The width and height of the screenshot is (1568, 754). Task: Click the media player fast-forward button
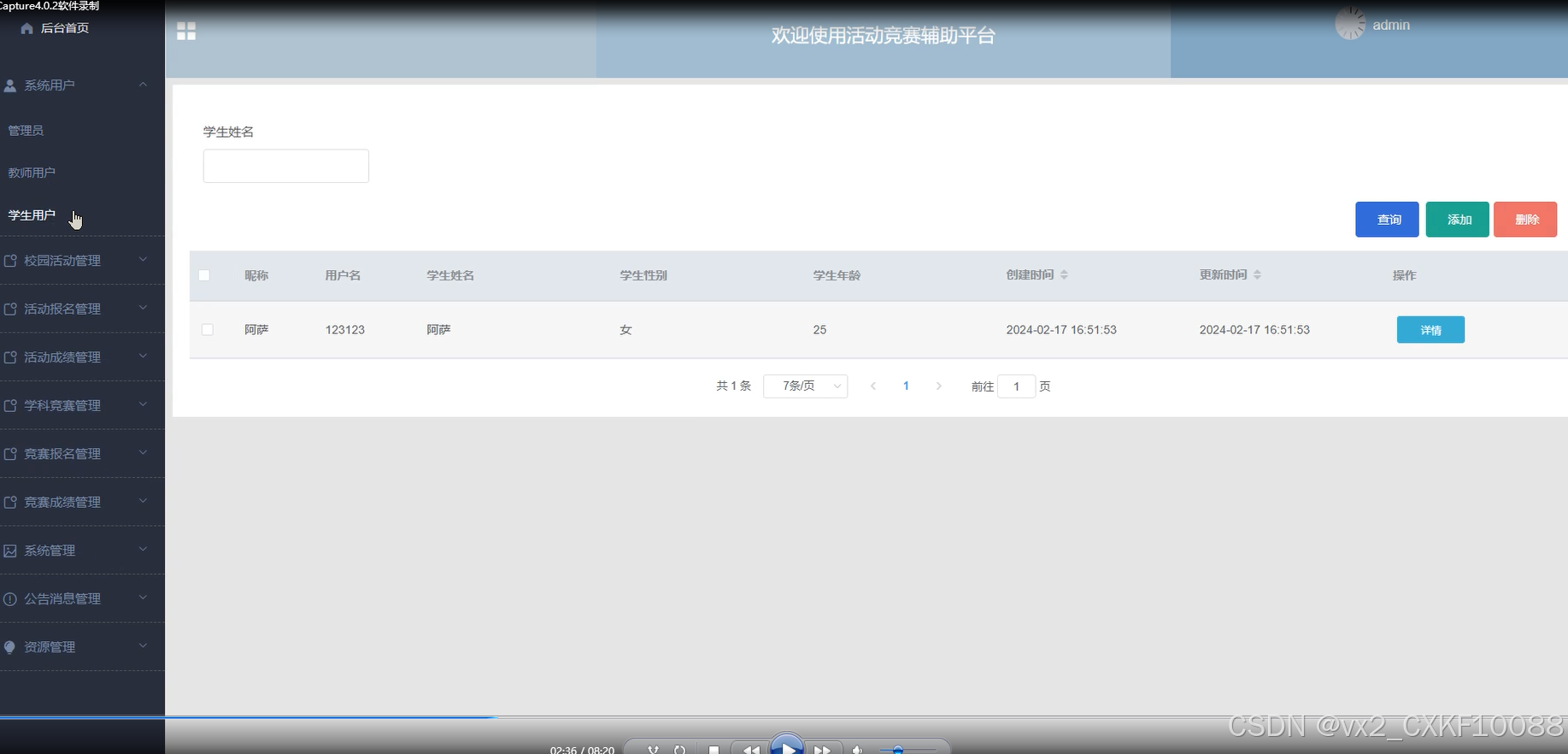pyautogui.click(x=822, y=750)
